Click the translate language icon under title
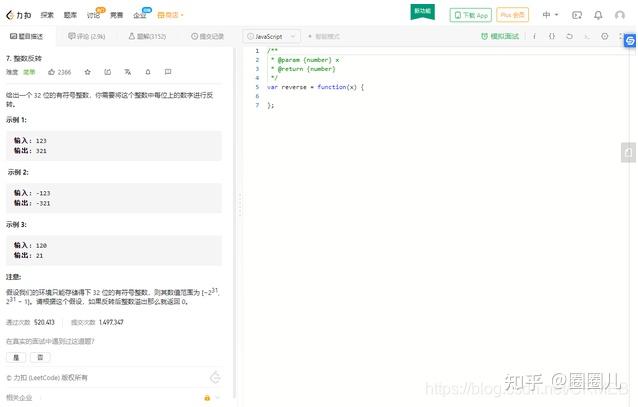This screenshot has width=638, height=407. point(127,72)
